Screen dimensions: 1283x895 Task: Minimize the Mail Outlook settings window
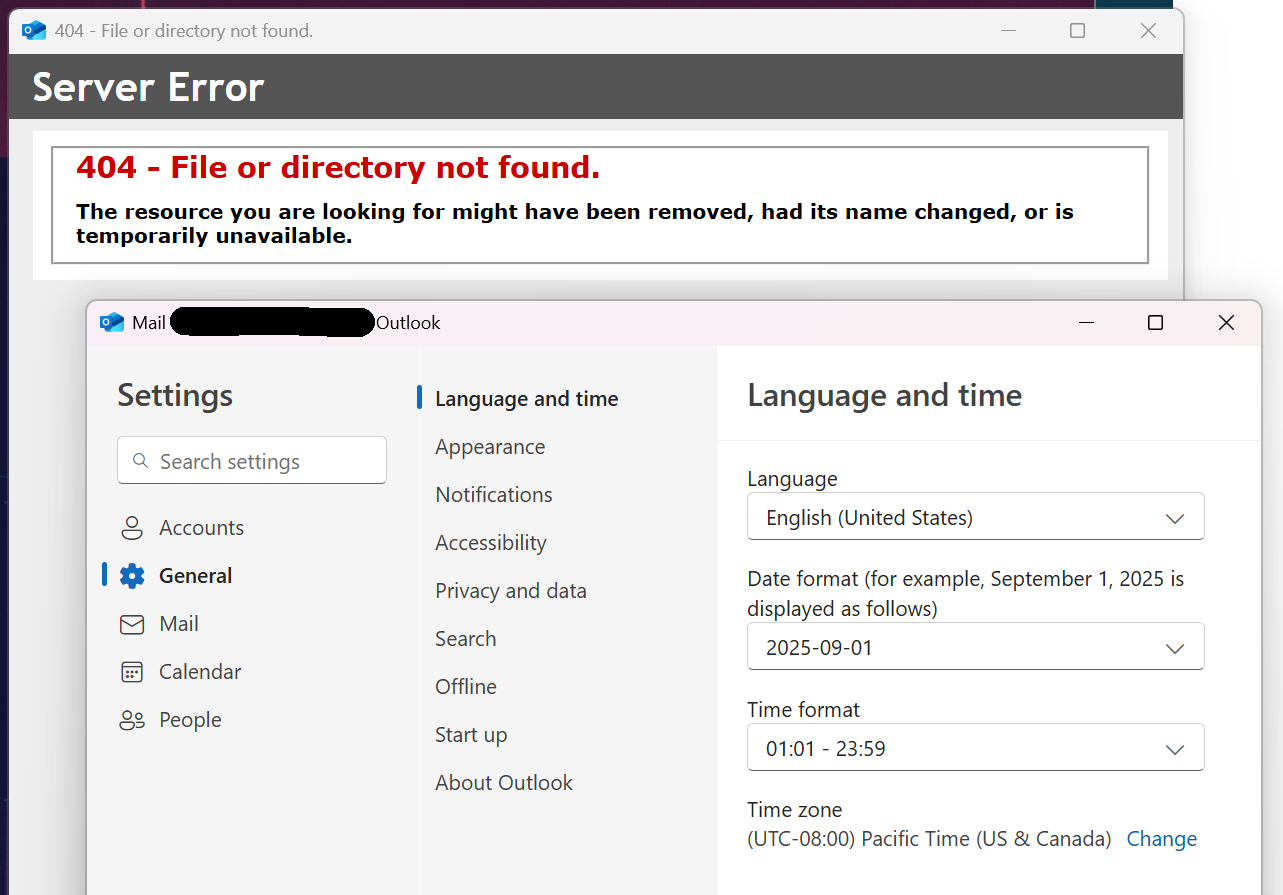(x=1086, y=322)
